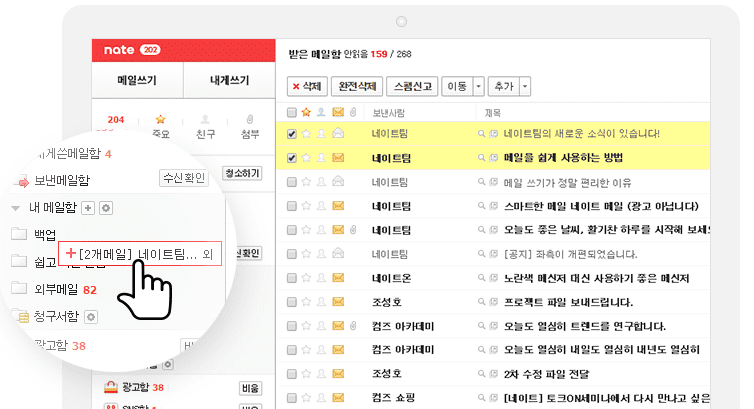
Task: Check the 프로젝트 파일 보내드립니다 checkbox
Action: pyautogui.click(x=291, y=302)
